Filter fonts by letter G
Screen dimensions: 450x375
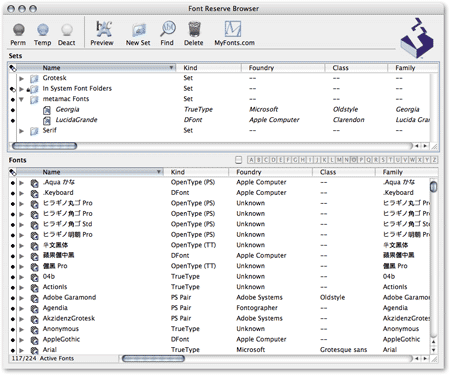[295, 160]
